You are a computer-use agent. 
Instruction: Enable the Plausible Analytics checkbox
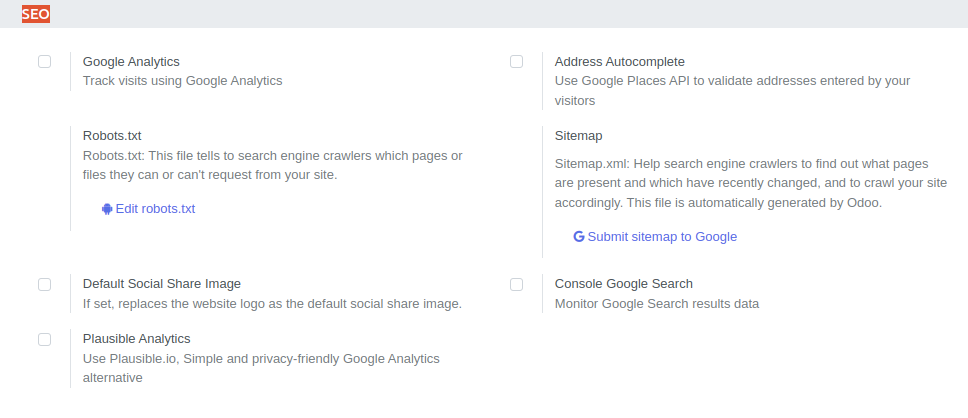coord(44,339)
